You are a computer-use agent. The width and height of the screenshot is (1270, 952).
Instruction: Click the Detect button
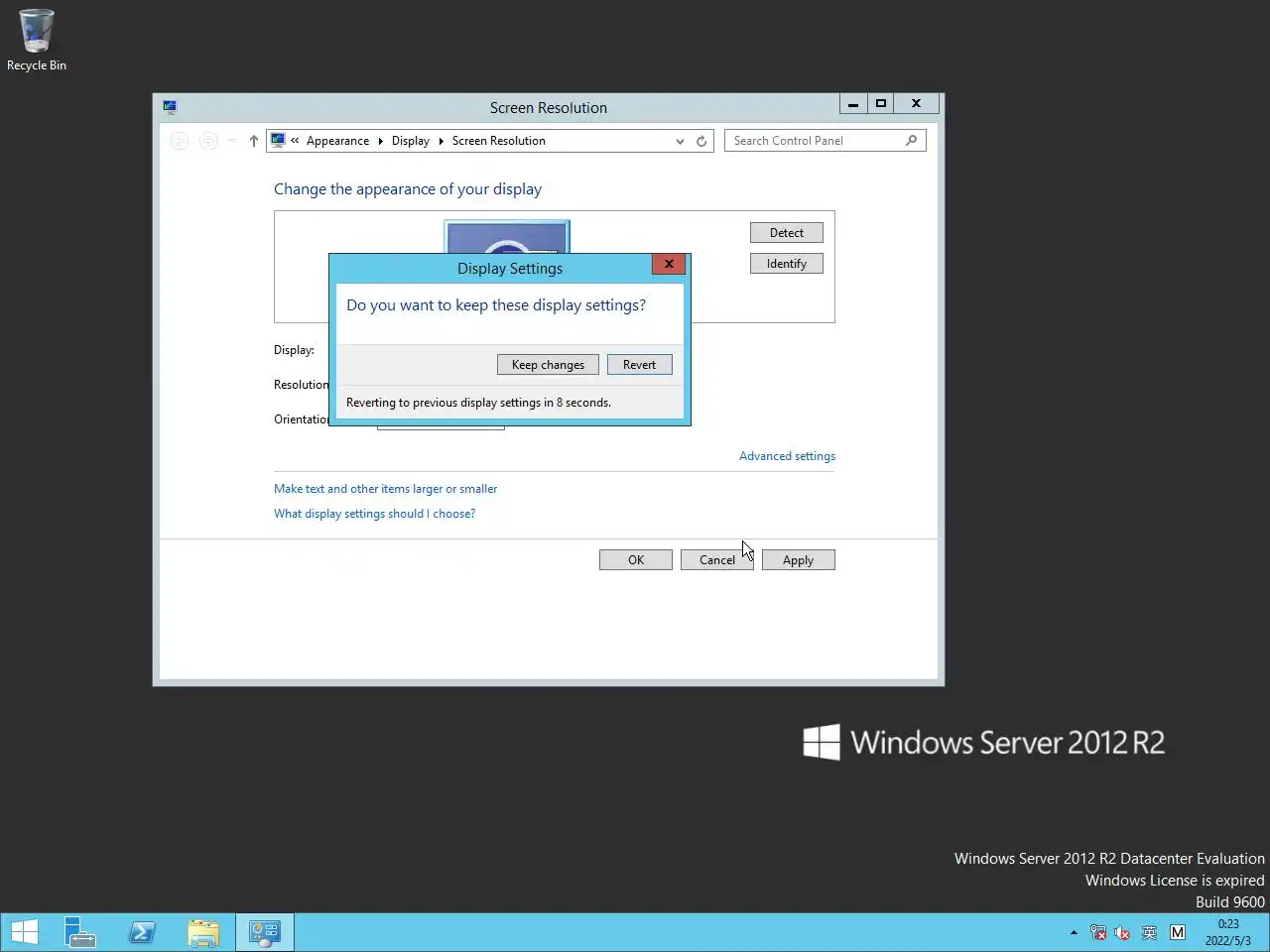pos(787,233)
